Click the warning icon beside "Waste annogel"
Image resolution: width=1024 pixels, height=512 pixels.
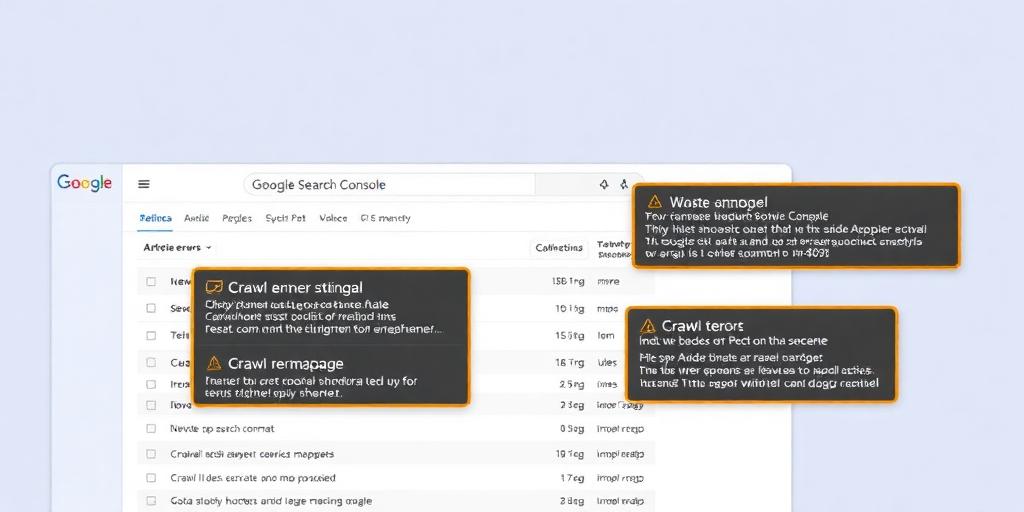655,202
